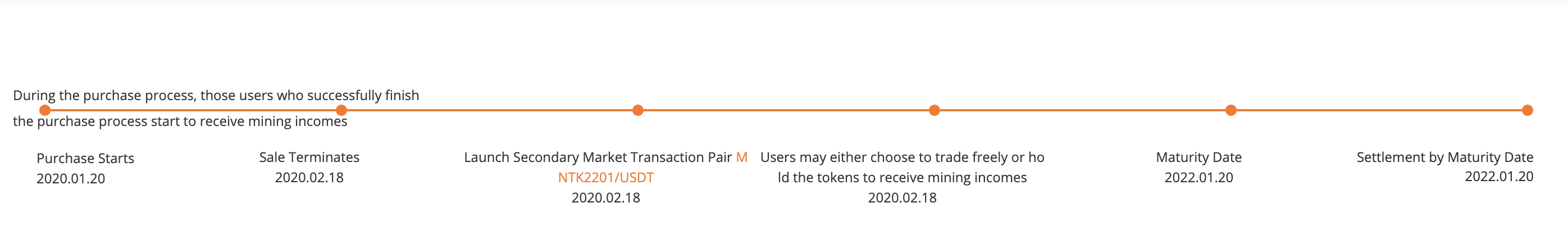Screen dimensions: 1568x234
Task: Click the Purchase Starts timeline dot
Action: point(44,110)
